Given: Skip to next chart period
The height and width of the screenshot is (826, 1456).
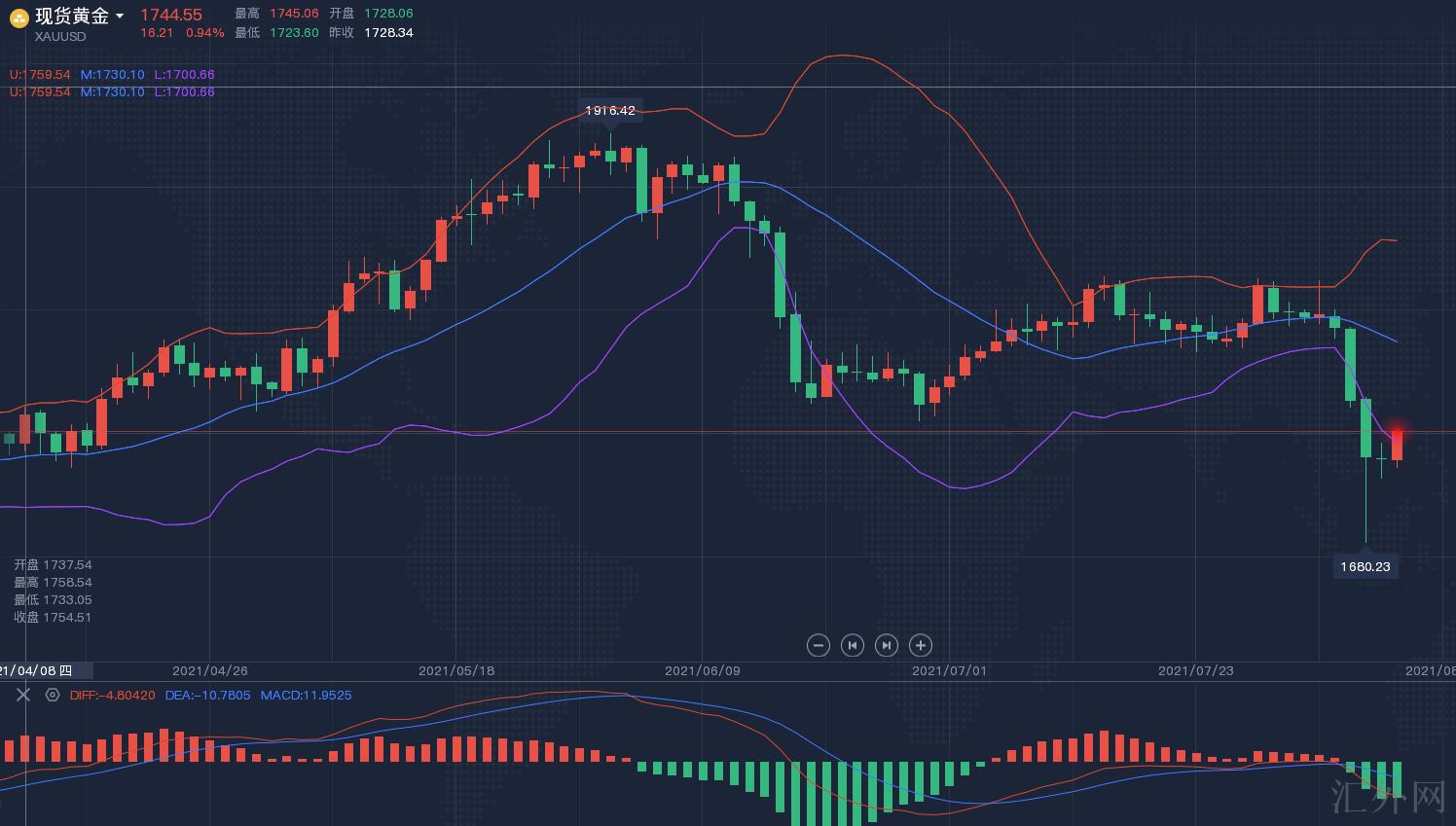Looking at the screenshot, I should 886,645.
